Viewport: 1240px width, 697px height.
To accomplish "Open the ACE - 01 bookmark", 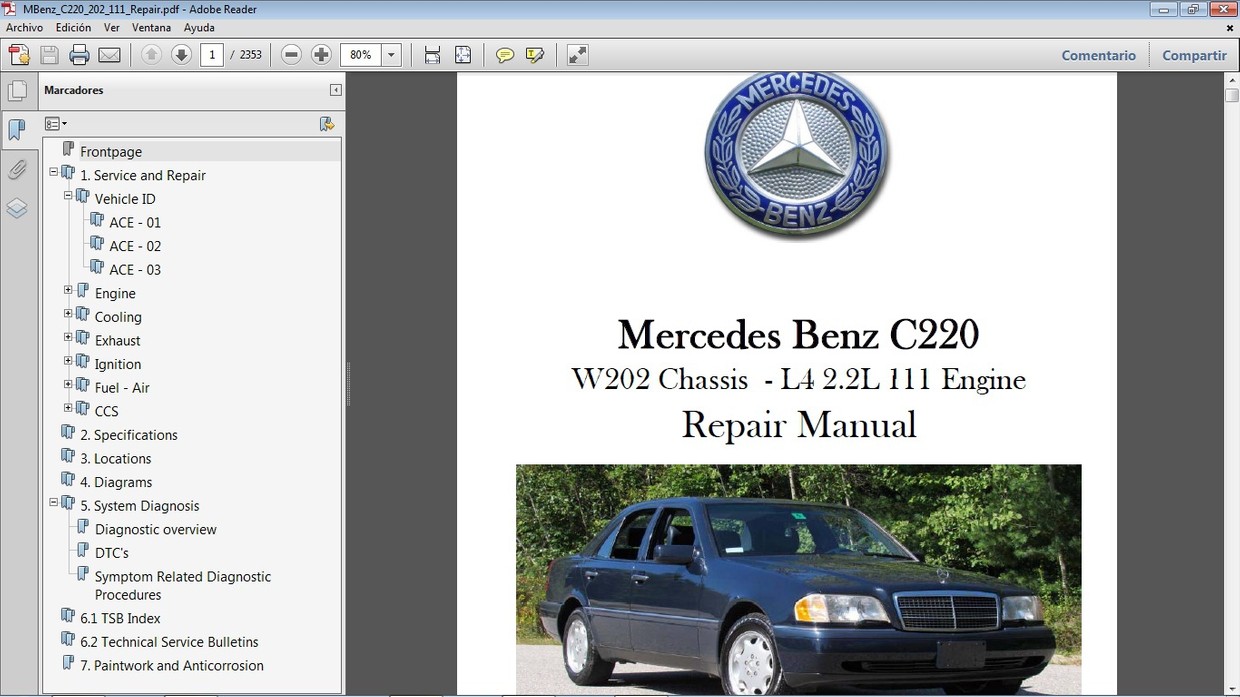I will (135, 222).
